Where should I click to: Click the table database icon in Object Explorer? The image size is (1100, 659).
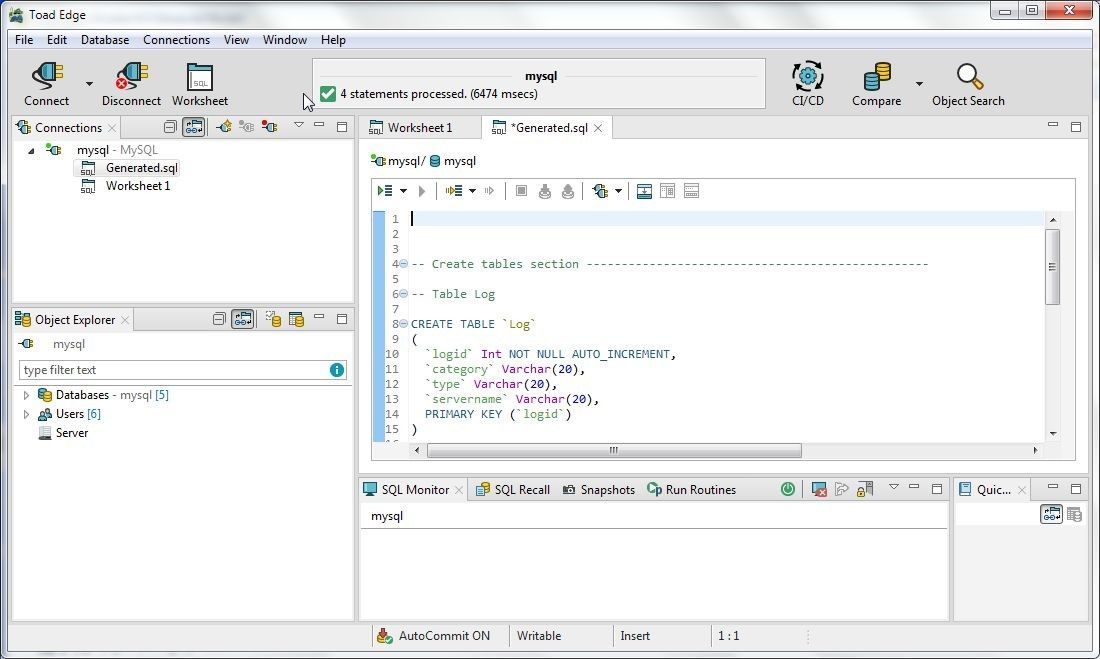296,319
